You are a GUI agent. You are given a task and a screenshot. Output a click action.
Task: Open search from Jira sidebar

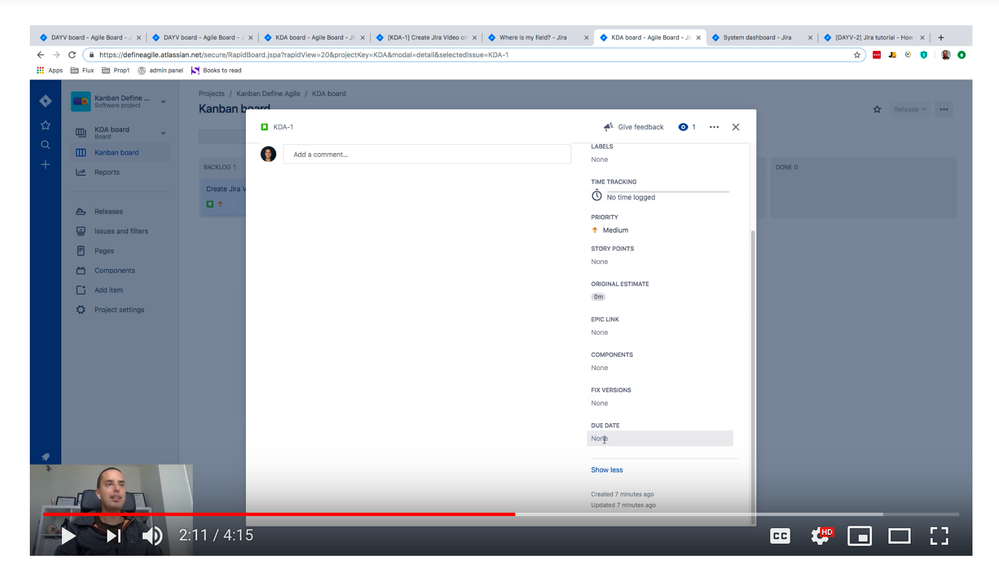(x=45, y=145)
